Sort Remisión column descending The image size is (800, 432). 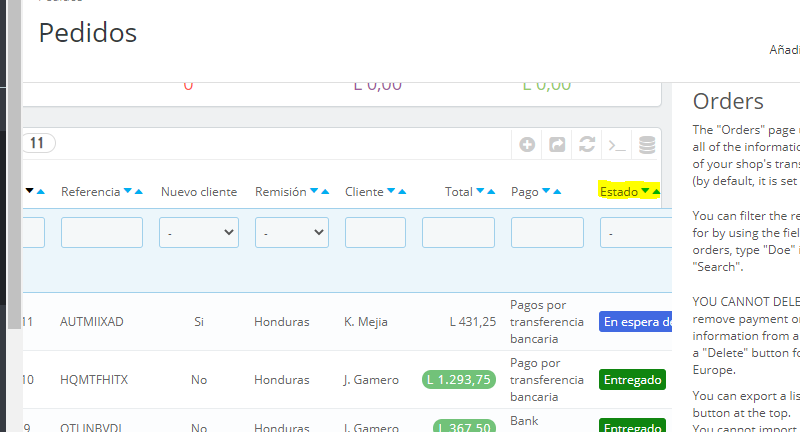[314, 191]
